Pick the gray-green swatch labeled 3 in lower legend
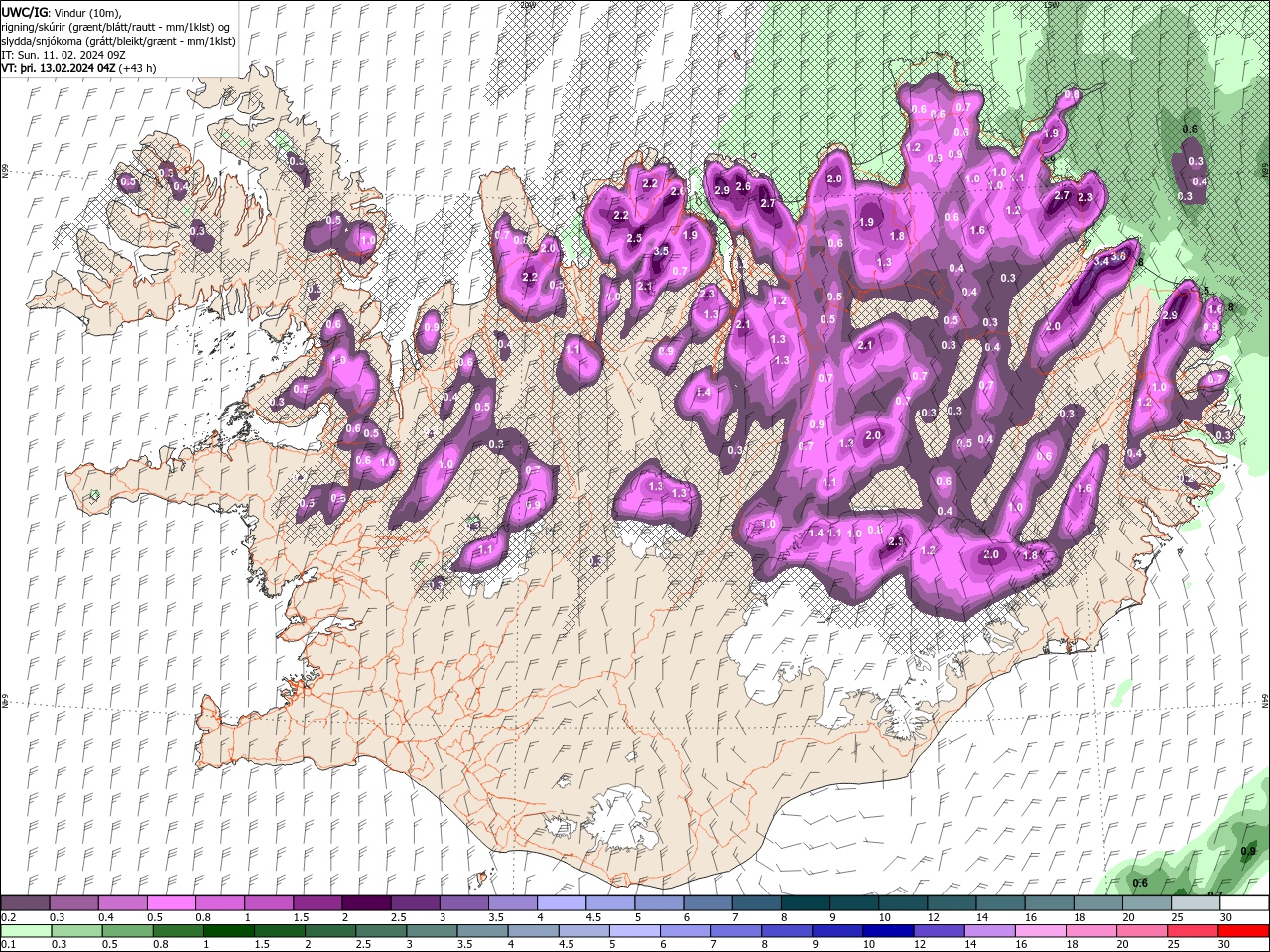The image size is (1270, 952). 431,931
